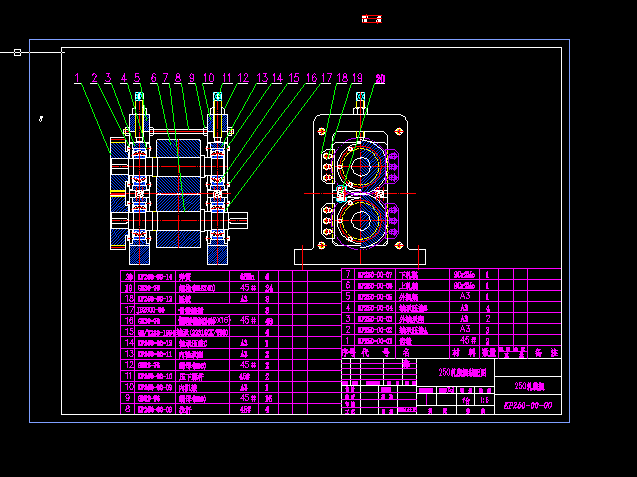Select the '45 #' material in row 9

point(247,398)
